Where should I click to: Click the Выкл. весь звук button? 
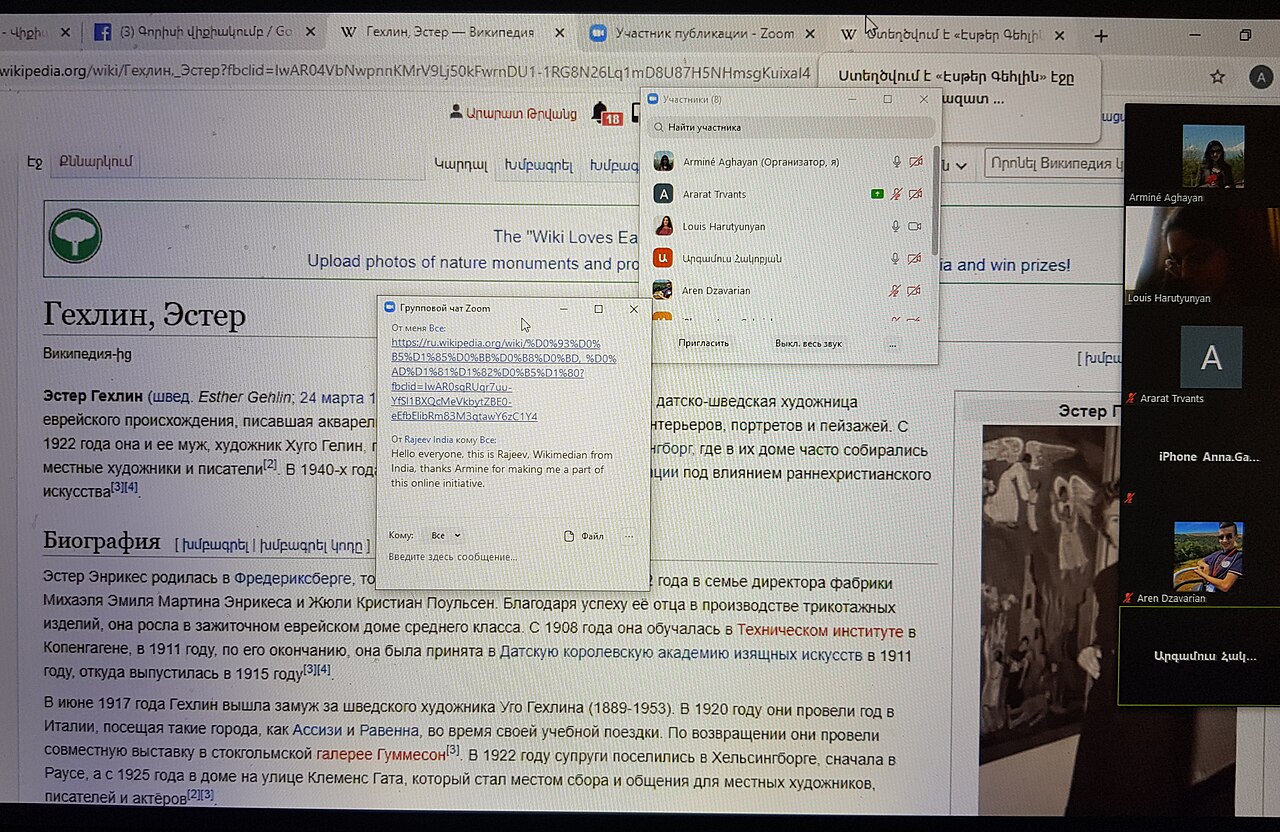[x=808, y=343]
